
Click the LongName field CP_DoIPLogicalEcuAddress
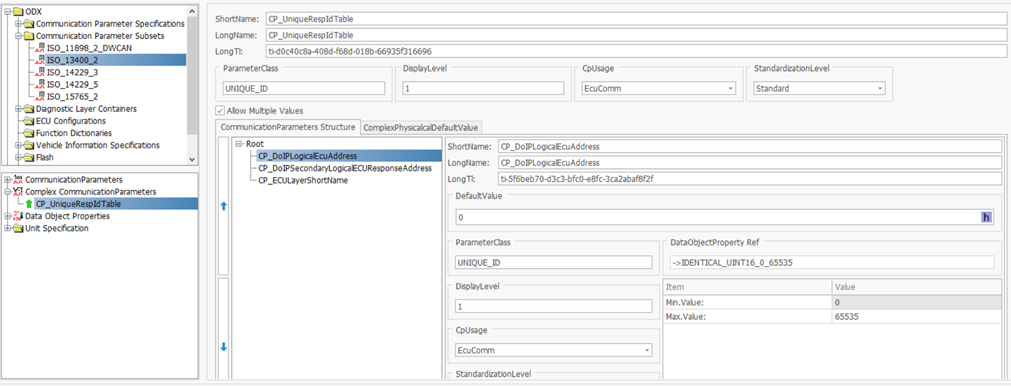click(750, 162)
